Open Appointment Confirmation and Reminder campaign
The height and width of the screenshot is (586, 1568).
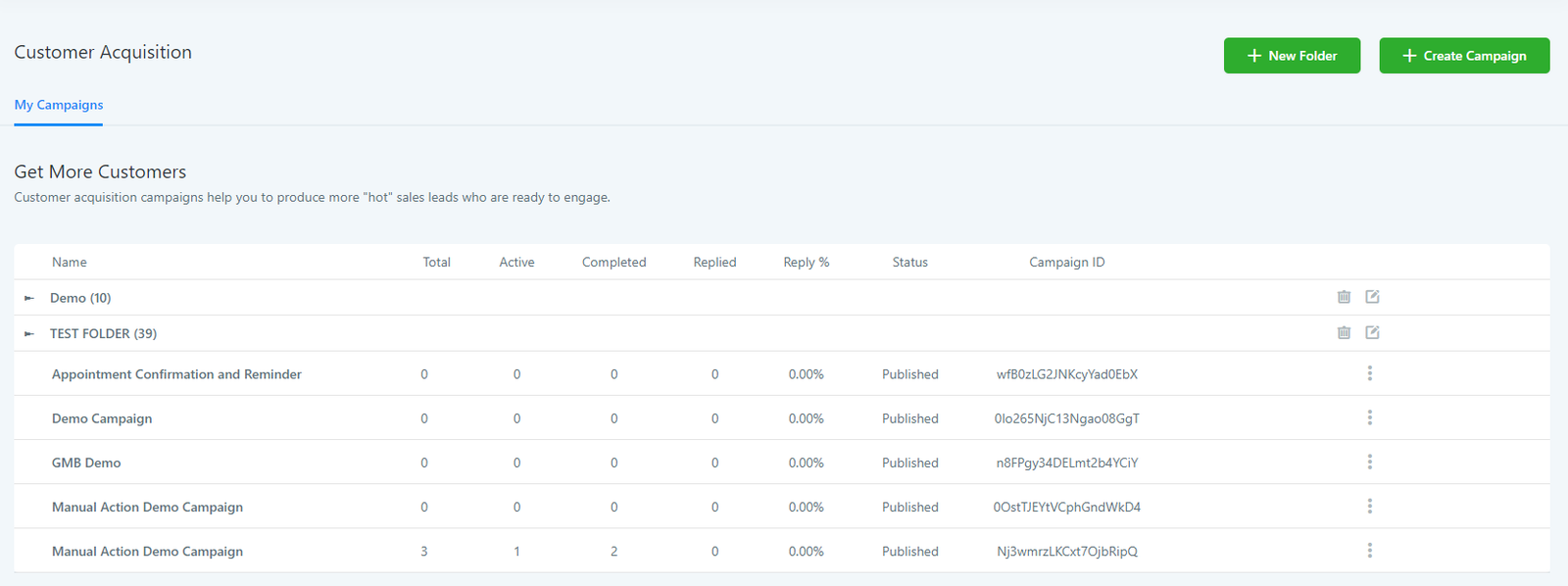coord(176,374)
